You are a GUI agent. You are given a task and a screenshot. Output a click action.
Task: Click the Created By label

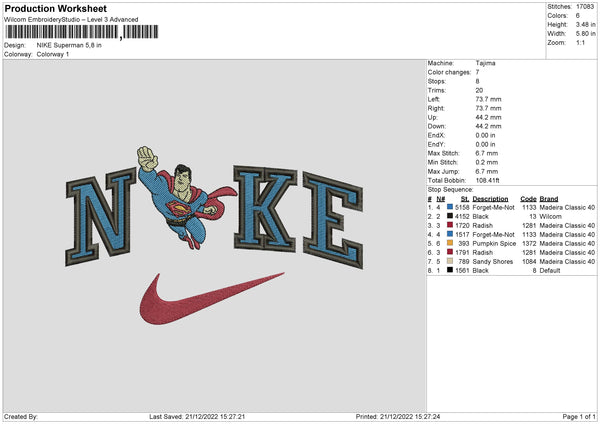click(21, 417)
